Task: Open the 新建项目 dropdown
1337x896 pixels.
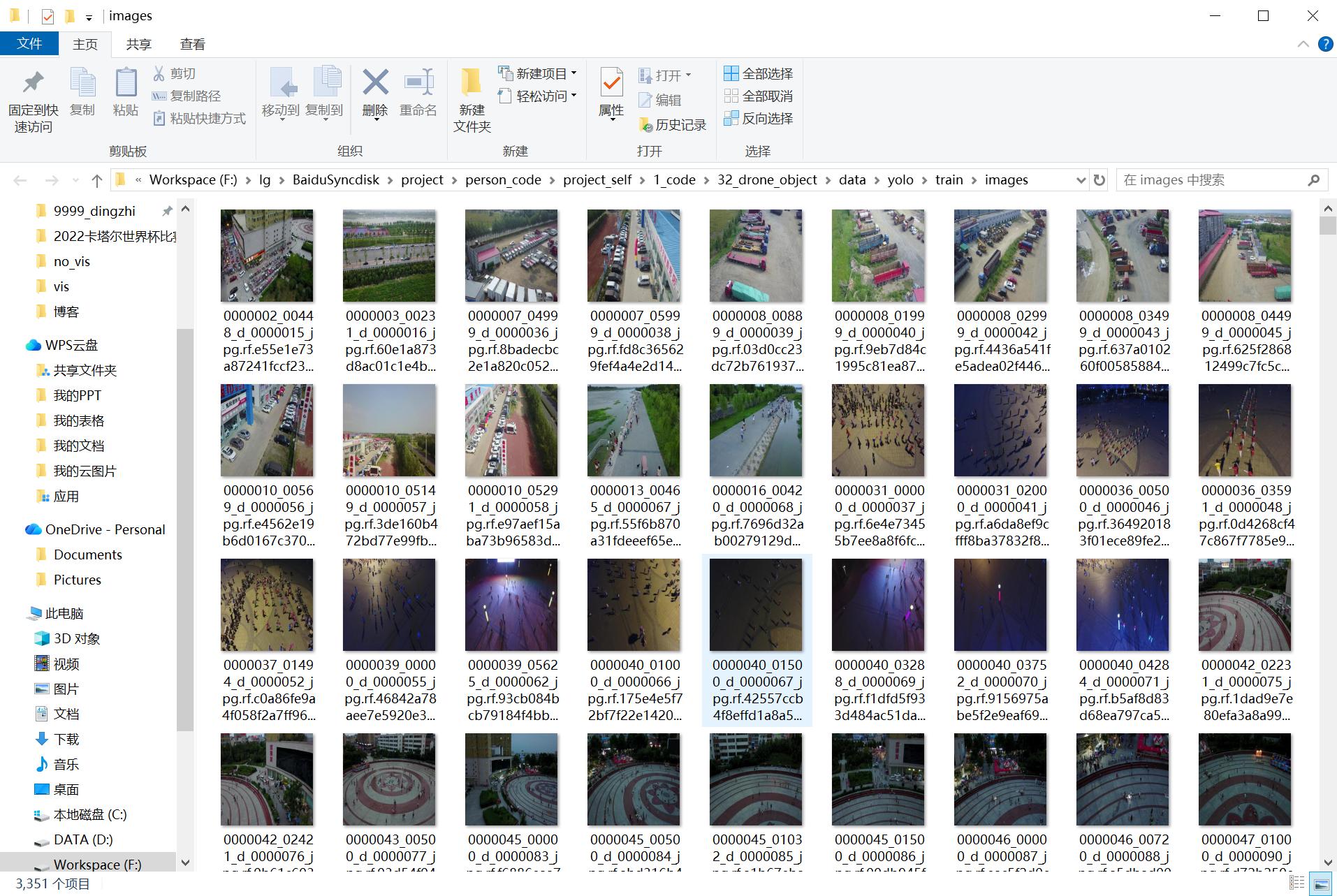Action: coord(574,73)
